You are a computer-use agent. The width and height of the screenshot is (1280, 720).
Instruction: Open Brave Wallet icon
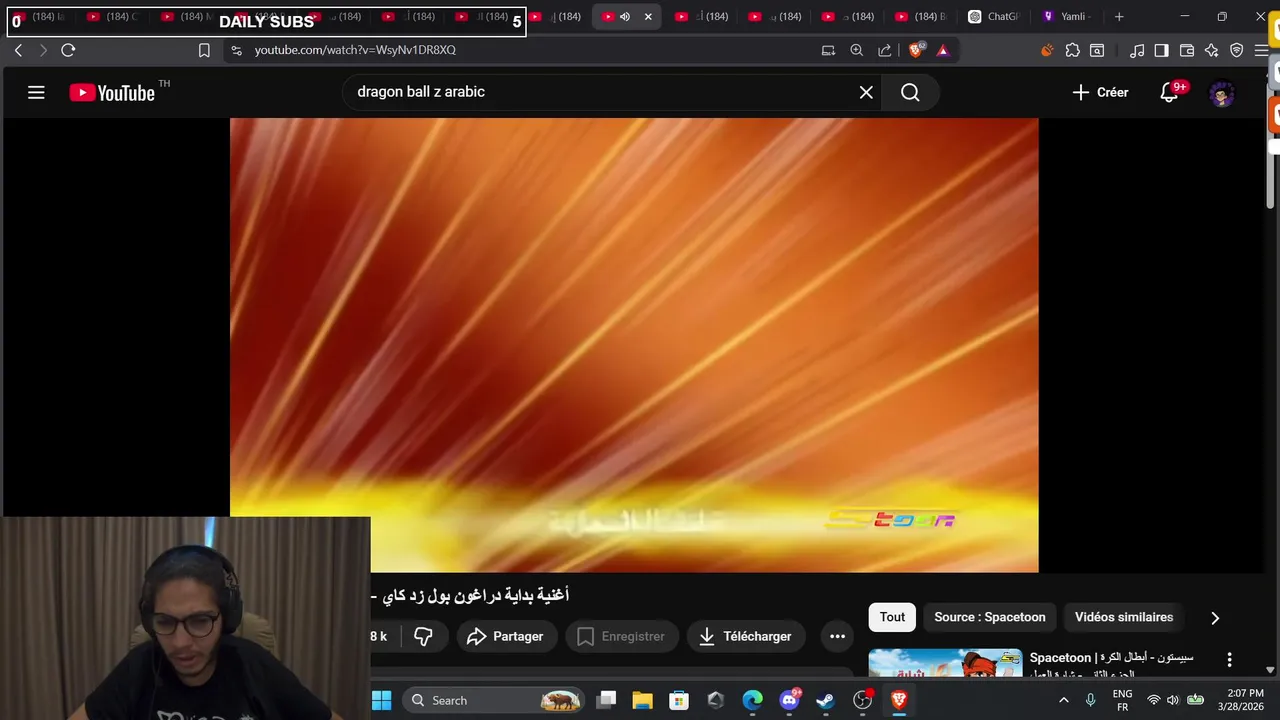(1187, 50)
